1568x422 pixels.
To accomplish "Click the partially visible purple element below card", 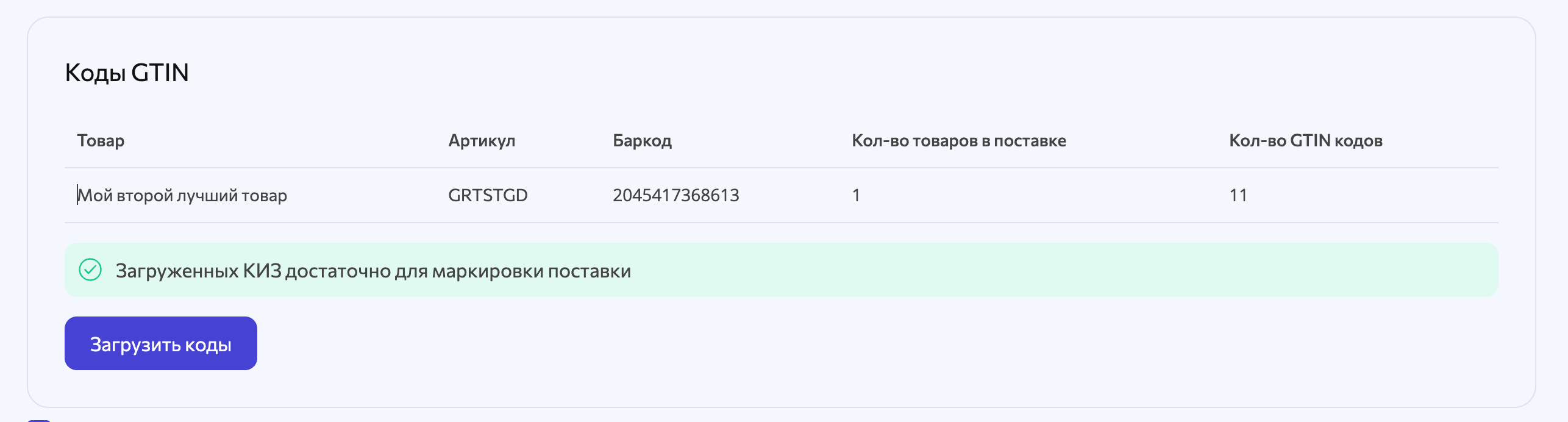I will 39,420.
